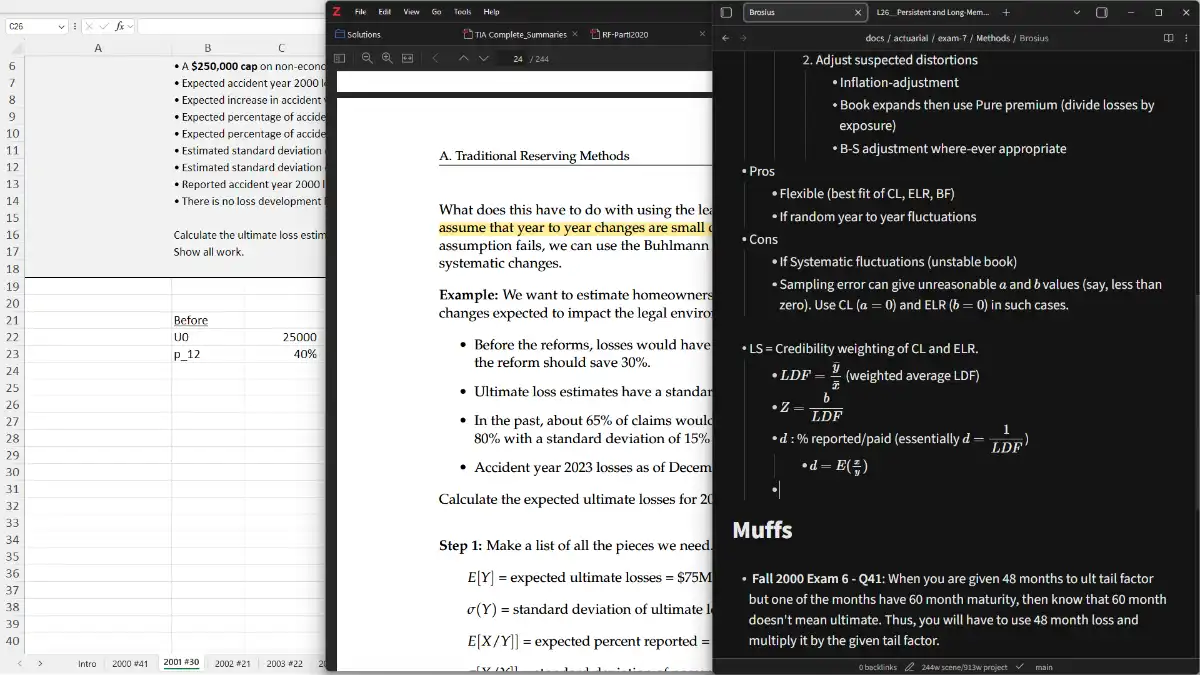
Task: Open the Tools menu
Action: pyautogui.click(x=462, y=12)
